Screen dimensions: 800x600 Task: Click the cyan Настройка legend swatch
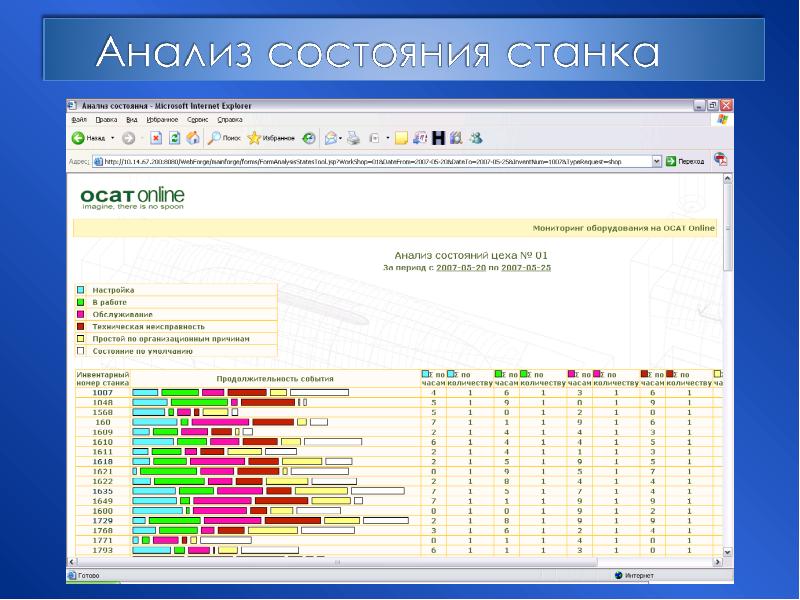81,290
